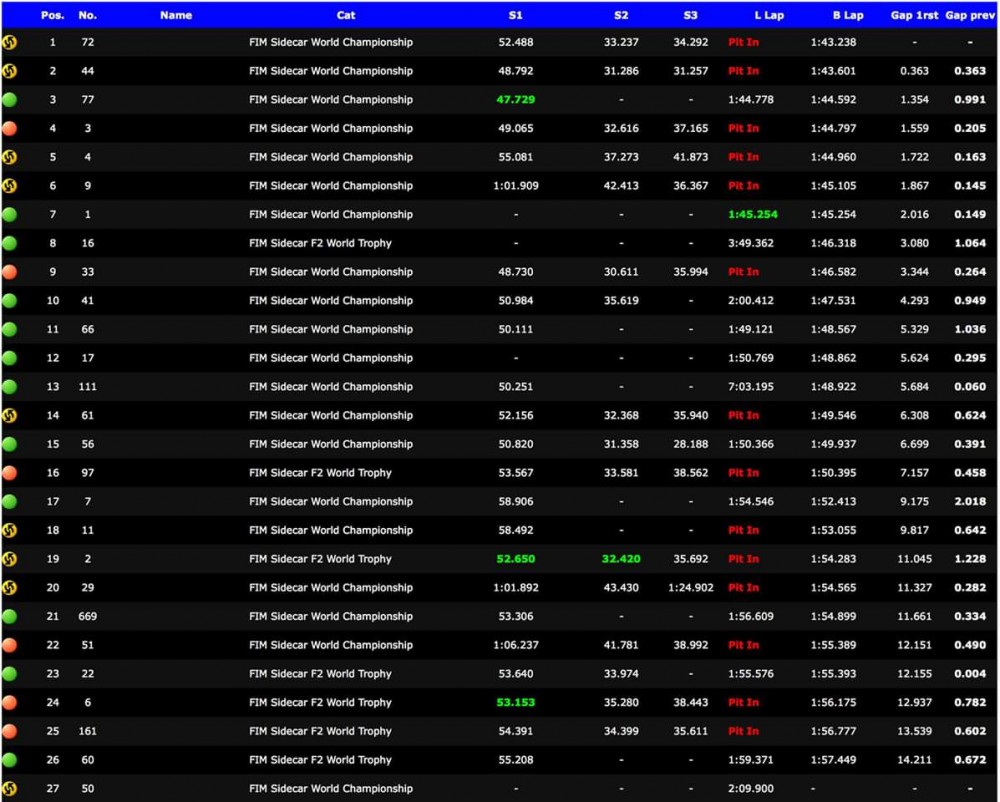Select best lap 1:43.238

pyautogui.click(x=834, y=42)
